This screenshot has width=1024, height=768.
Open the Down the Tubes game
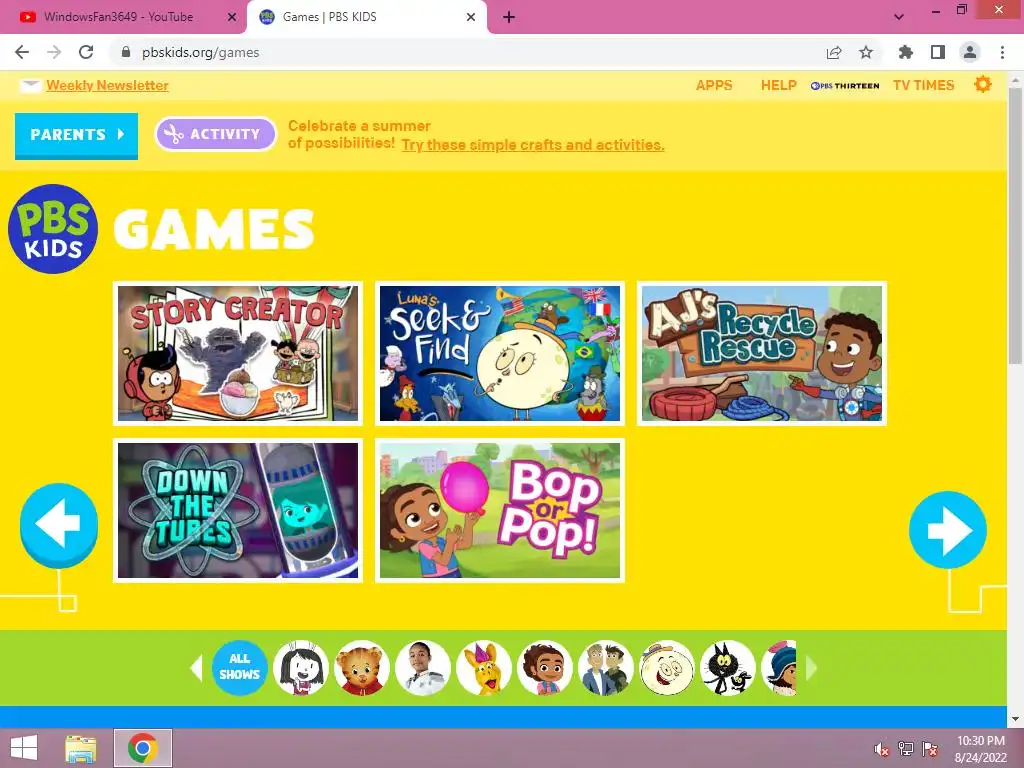point(238,510)
